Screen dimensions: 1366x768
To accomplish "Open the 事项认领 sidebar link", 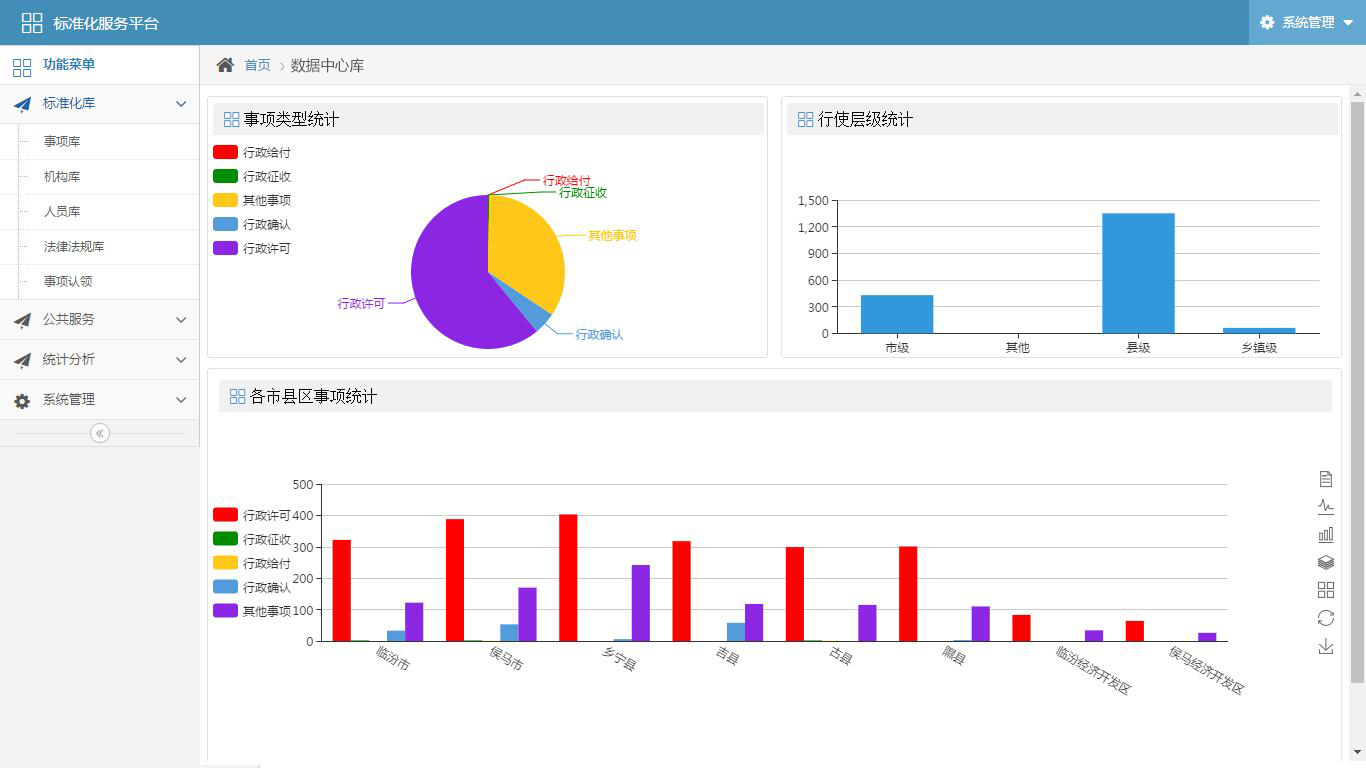I will 68,282.
